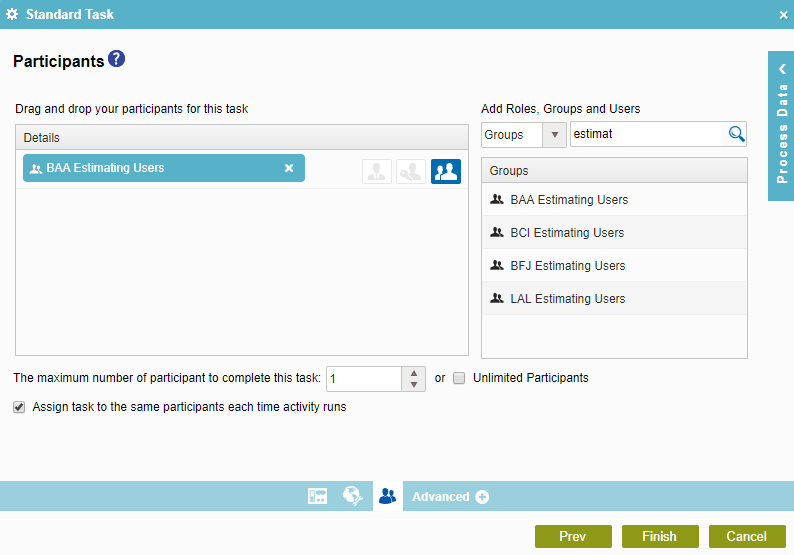Click the Finish button
The image size is (794, 555).
659,537
